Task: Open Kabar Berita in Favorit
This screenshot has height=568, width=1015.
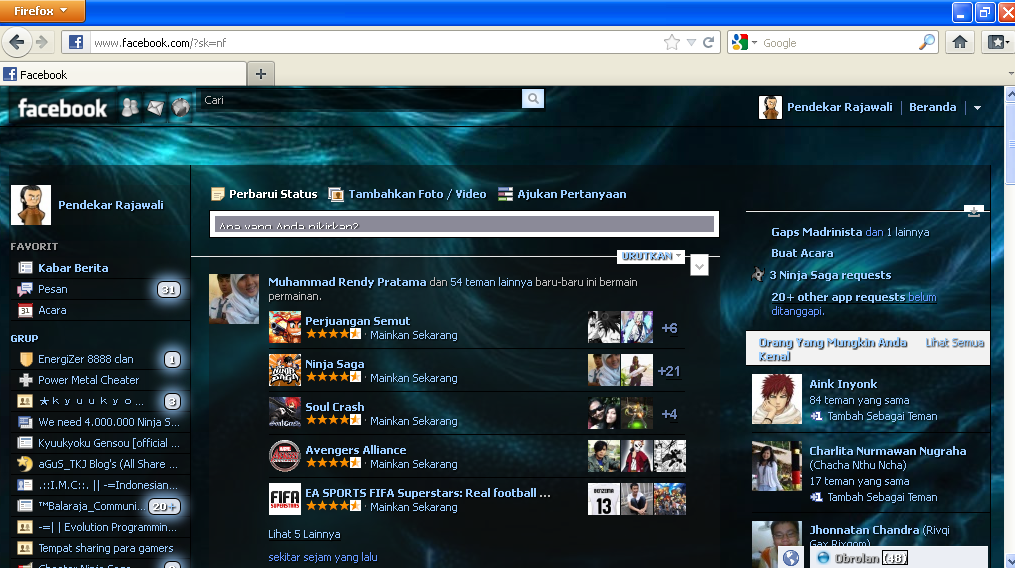Action: pyautogui.click(x=72, y=267)
